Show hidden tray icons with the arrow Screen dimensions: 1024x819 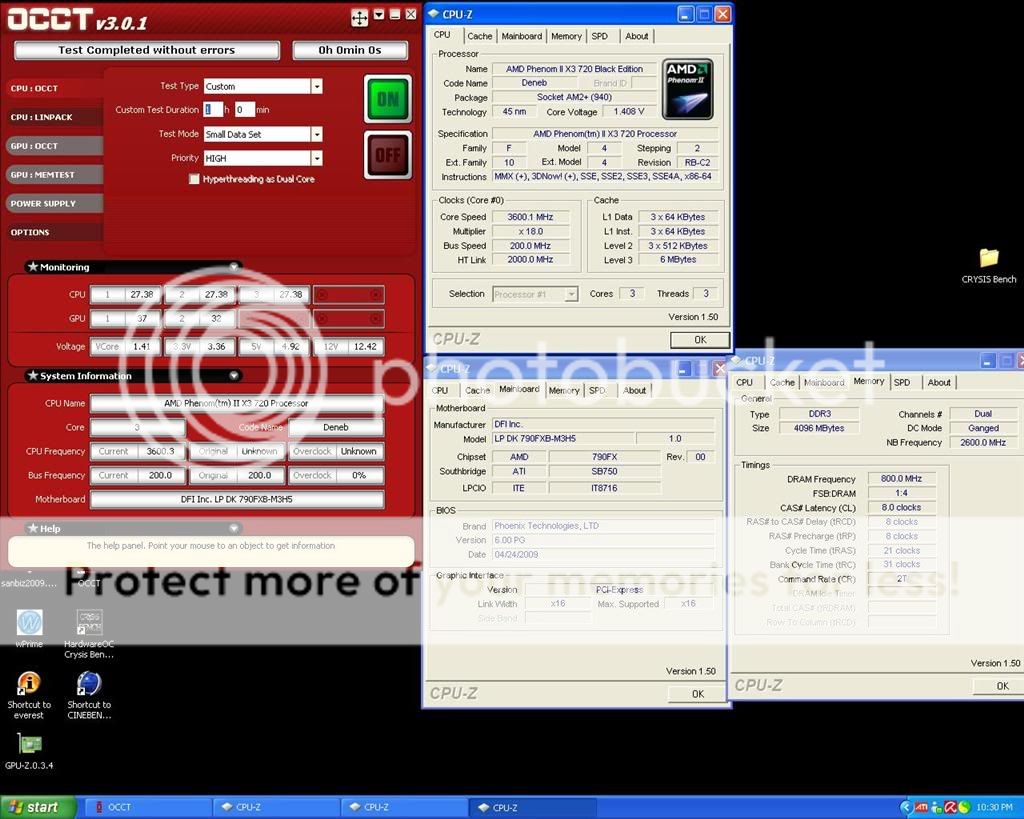click(x=905, y=807)
